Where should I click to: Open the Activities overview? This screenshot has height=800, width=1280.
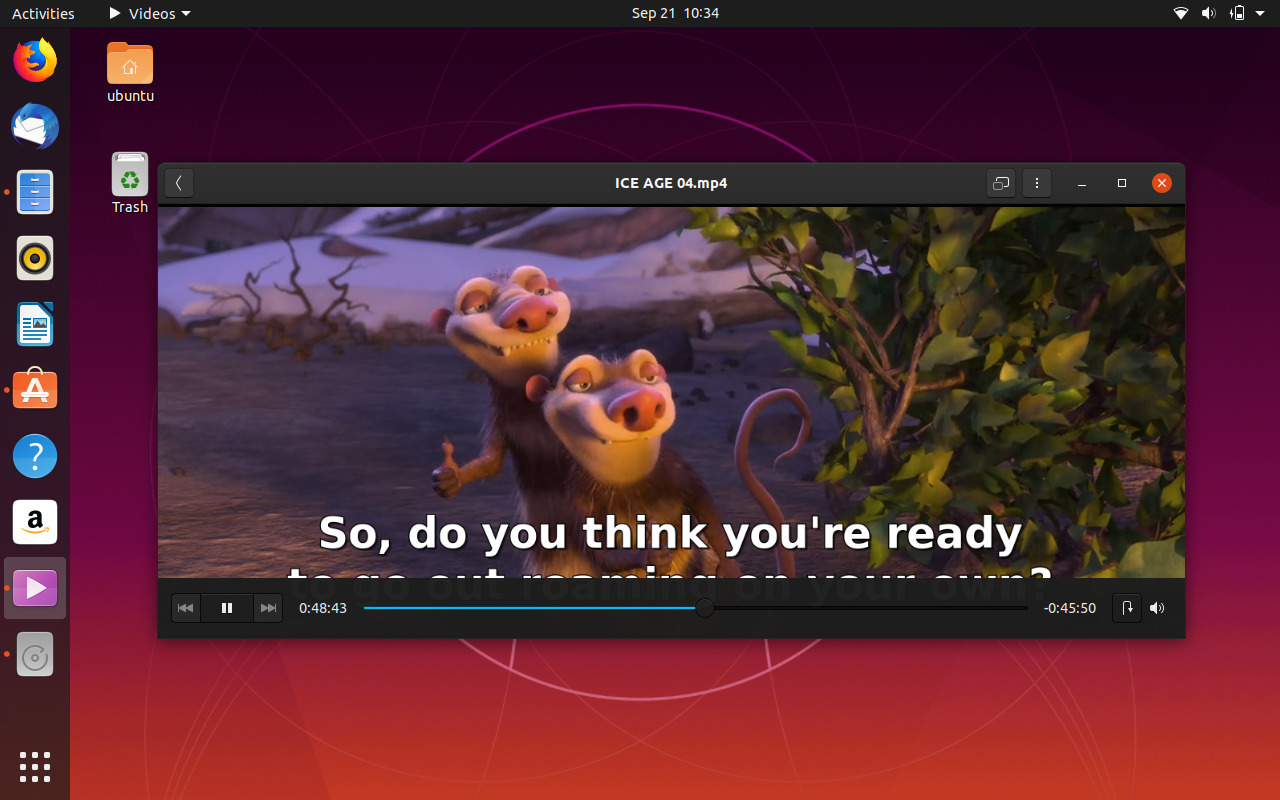click(43, 13)
